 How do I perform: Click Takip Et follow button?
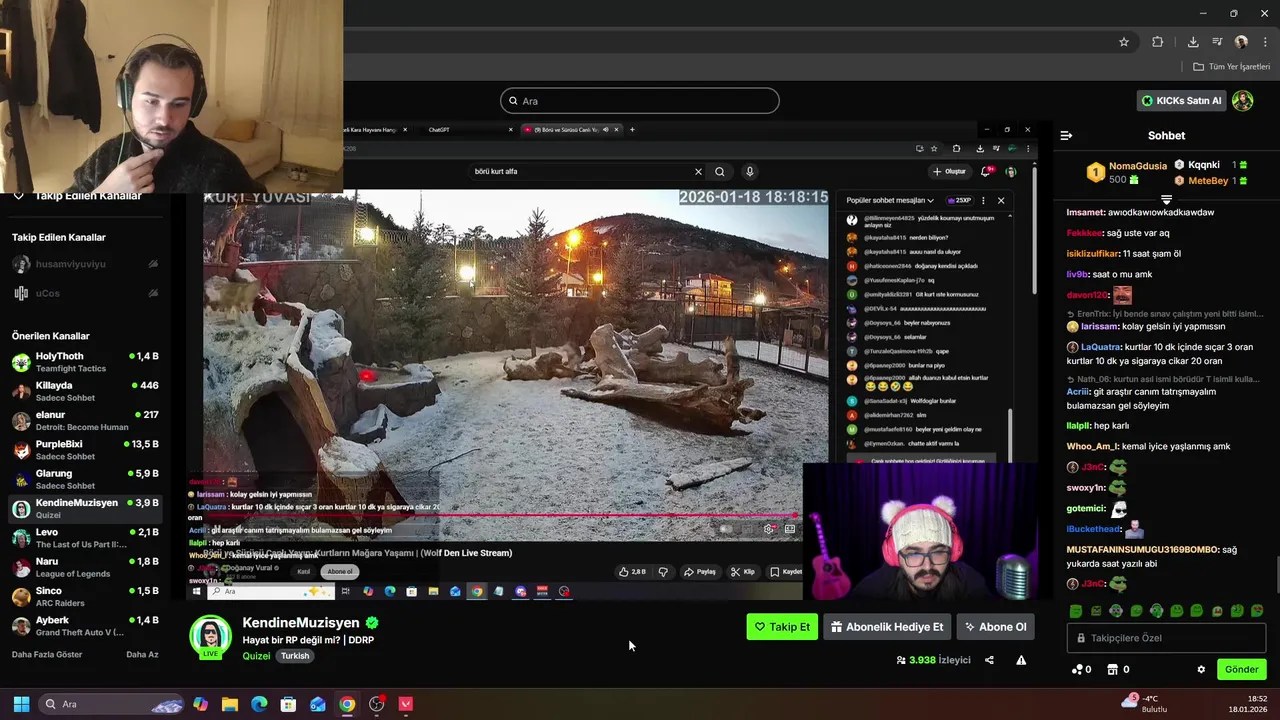782,627
